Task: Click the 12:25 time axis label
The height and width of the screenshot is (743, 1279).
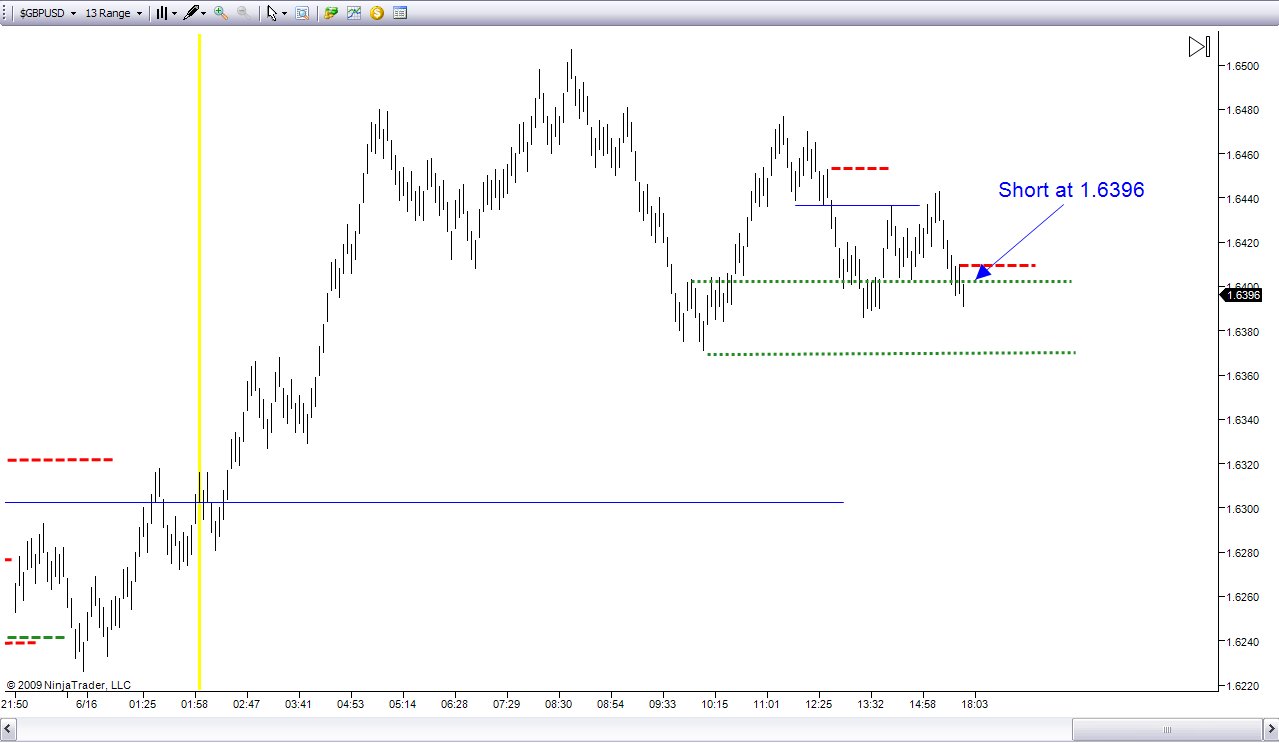Action: tap(819, 705)
